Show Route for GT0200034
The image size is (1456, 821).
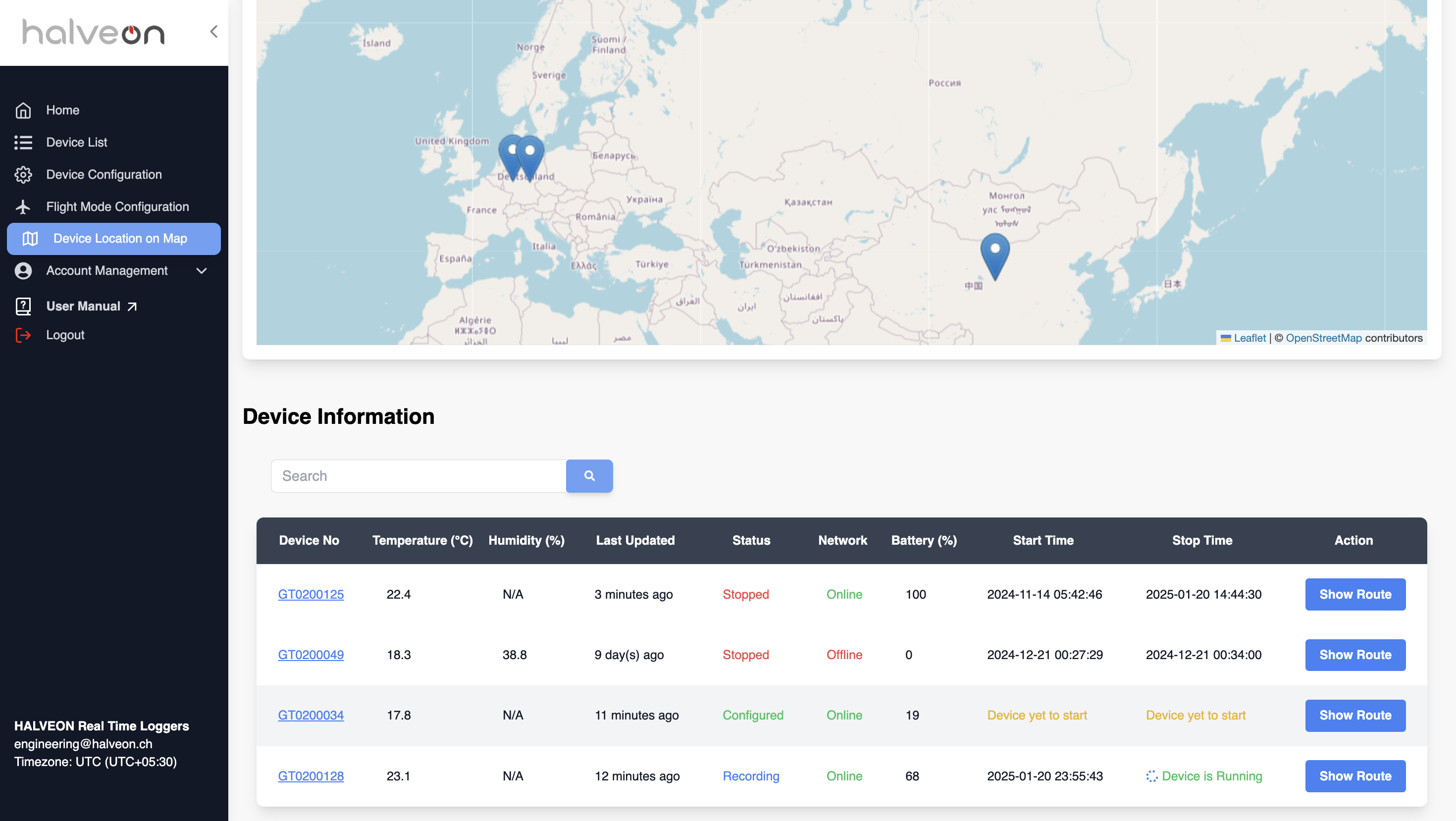point(1355,716)
